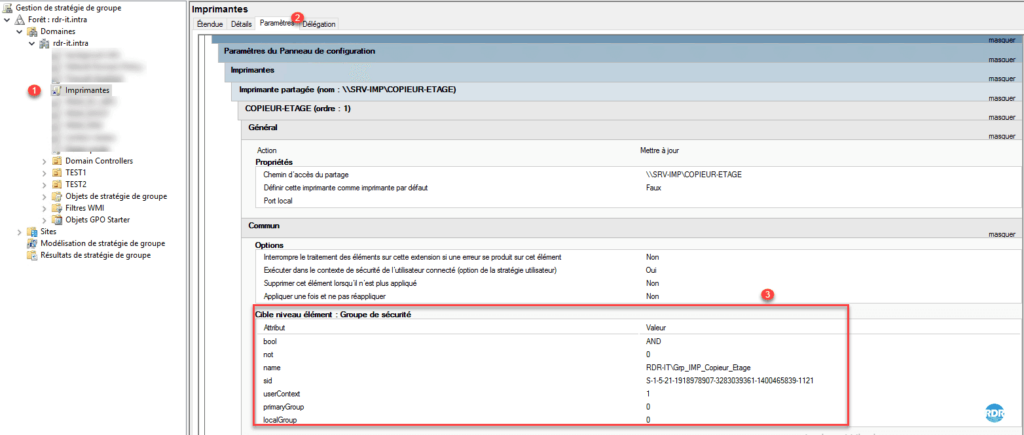Select Imprimantes label in the tree
This screenshot has height=435, width=1024.
(88, 90)
